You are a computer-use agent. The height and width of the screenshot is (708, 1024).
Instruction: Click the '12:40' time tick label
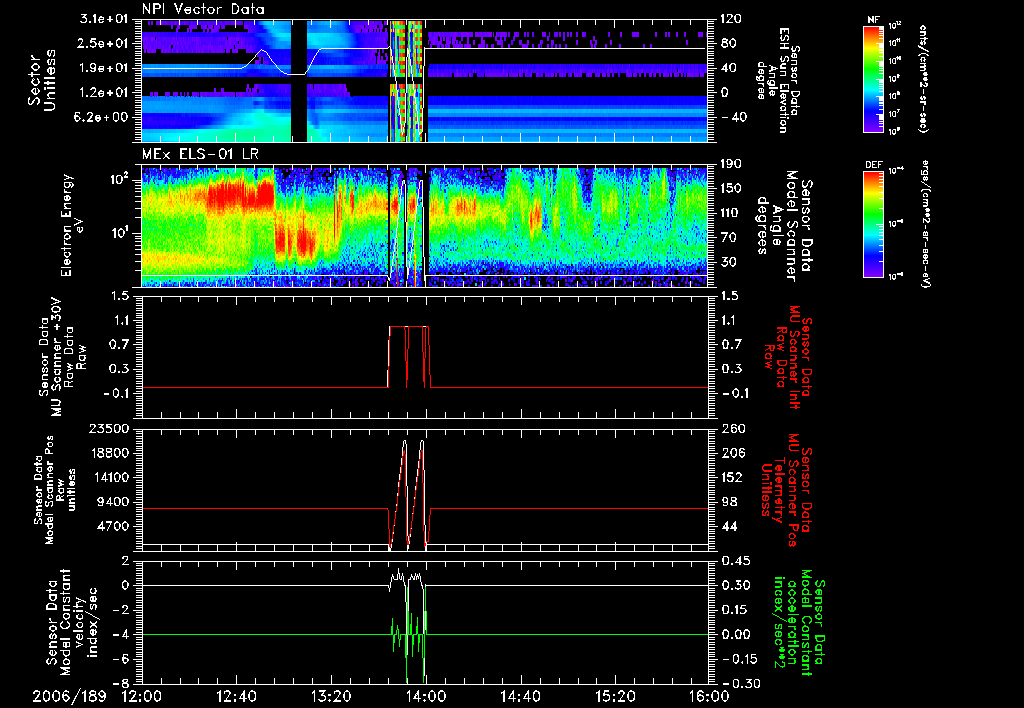click(x=236, y=696)
